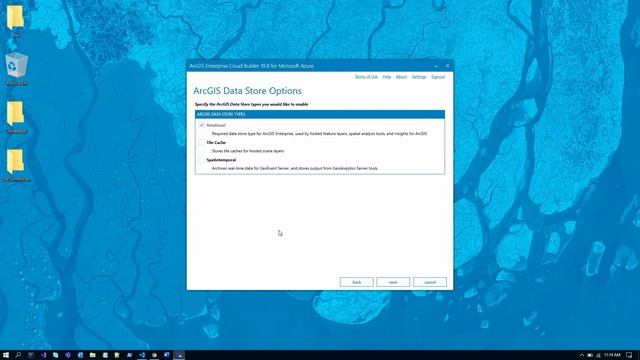Viewport: 640px width, 360px height.
Task: Close the Cloud Builder window
Action: tap(447, 66)
